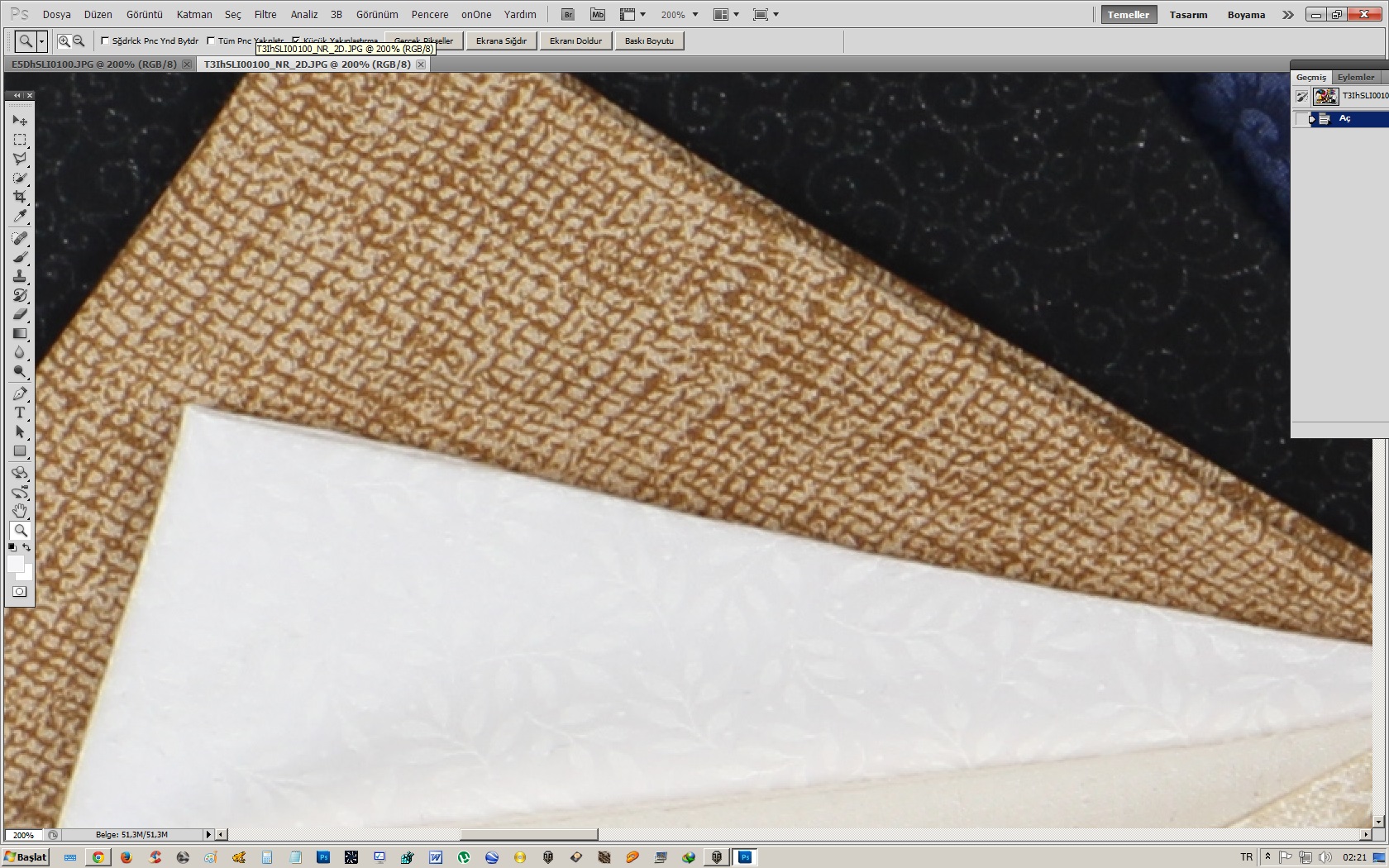The height and width of the screenshot is (868, 1389).
Task: Select the Hand tool
Action: (x=20, y=512)
